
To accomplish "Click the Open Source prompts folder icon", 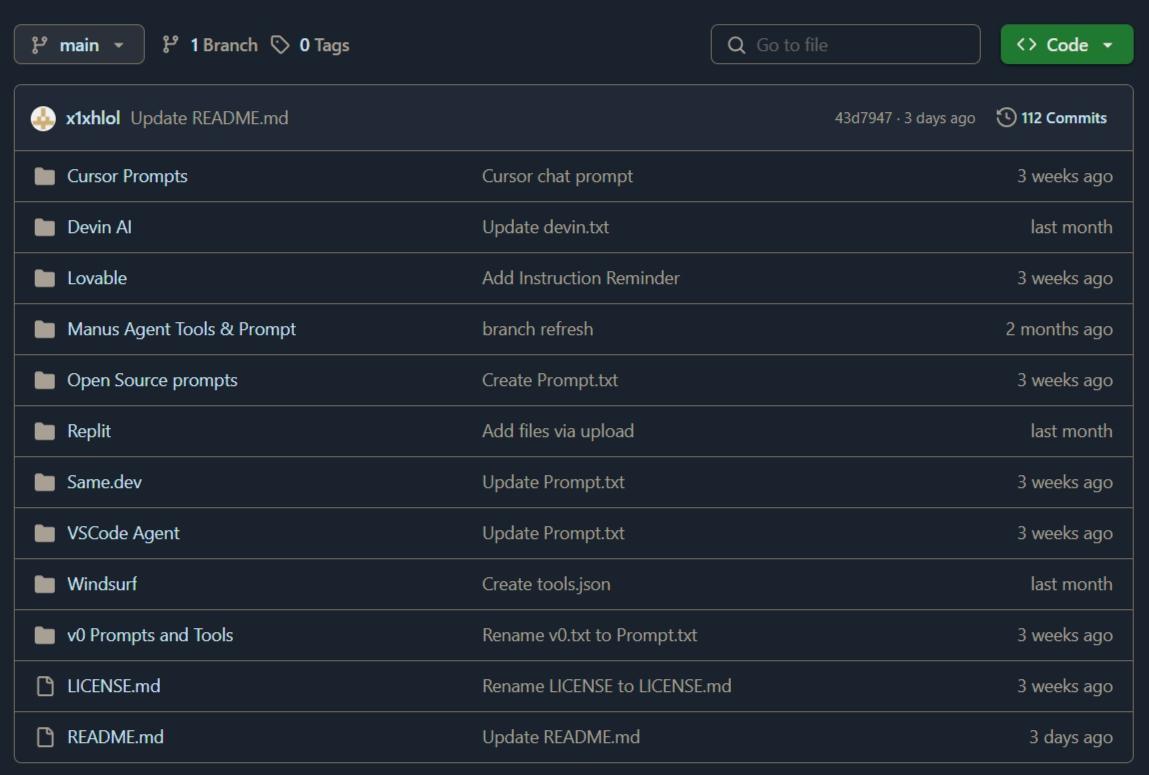I will (x=45, y=380).
